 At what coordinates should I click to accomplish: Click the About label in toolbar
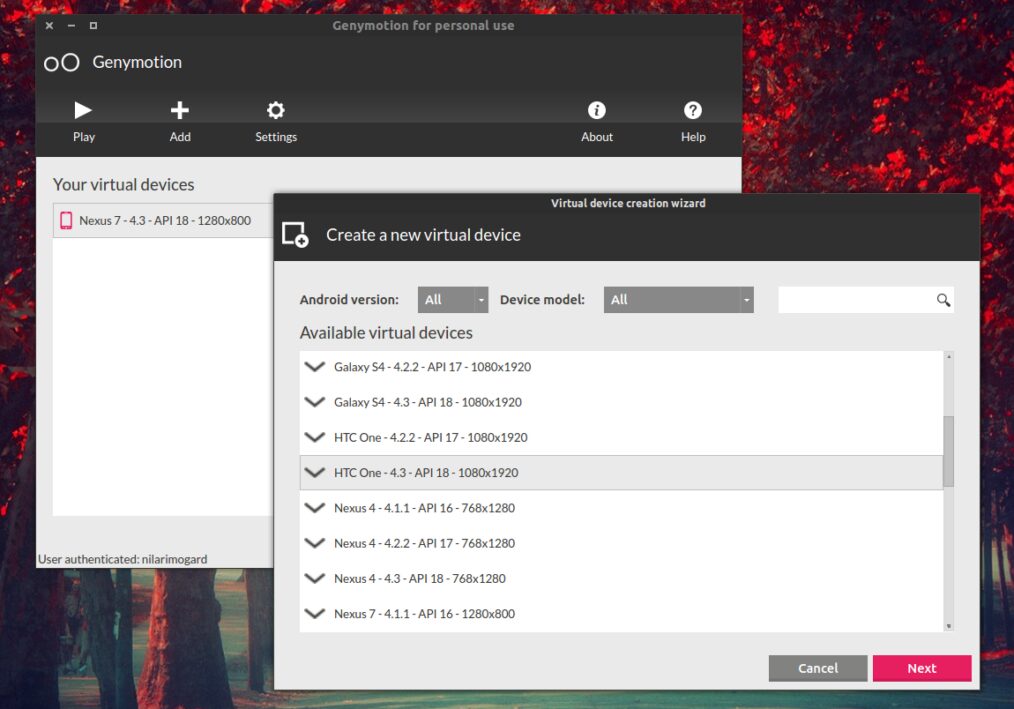[596, 137]
